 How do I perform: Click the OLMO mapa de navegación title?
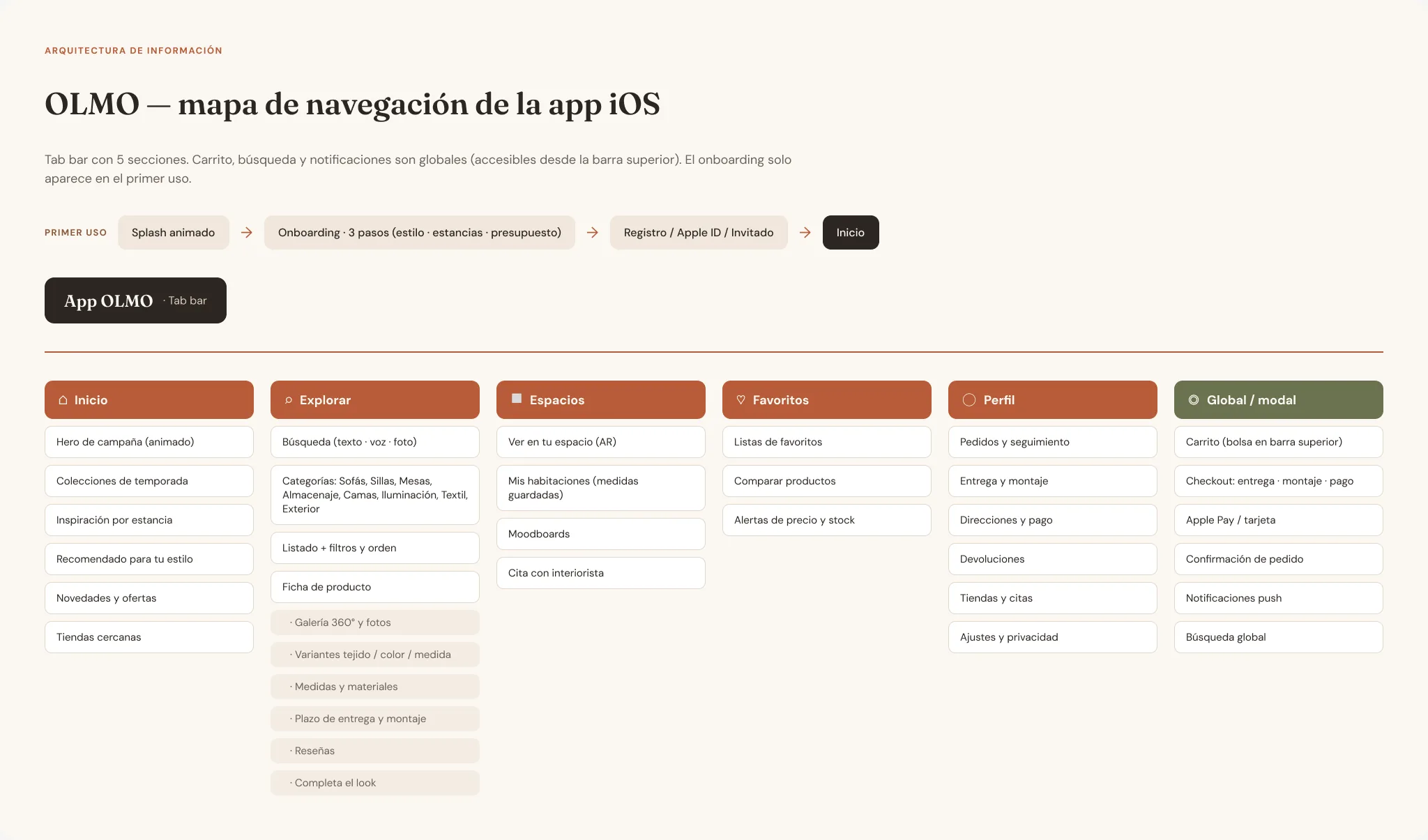pos(352,105)
